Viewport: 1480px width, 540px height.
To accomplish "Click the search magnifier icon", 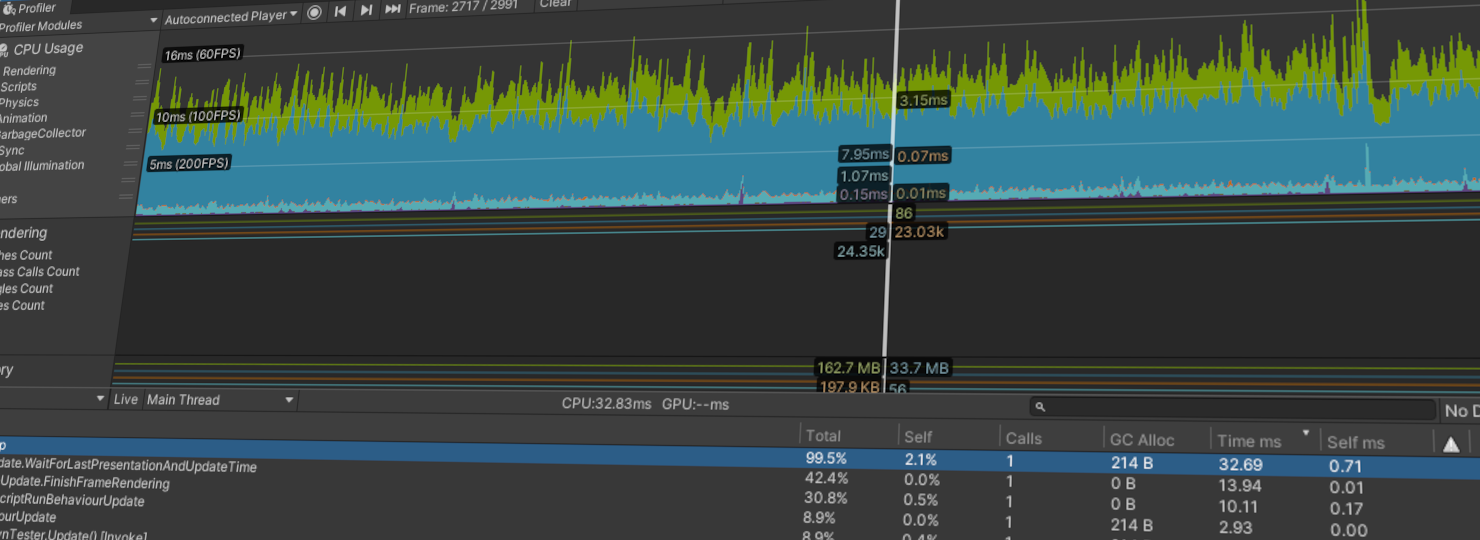I will pos(1040,408).
